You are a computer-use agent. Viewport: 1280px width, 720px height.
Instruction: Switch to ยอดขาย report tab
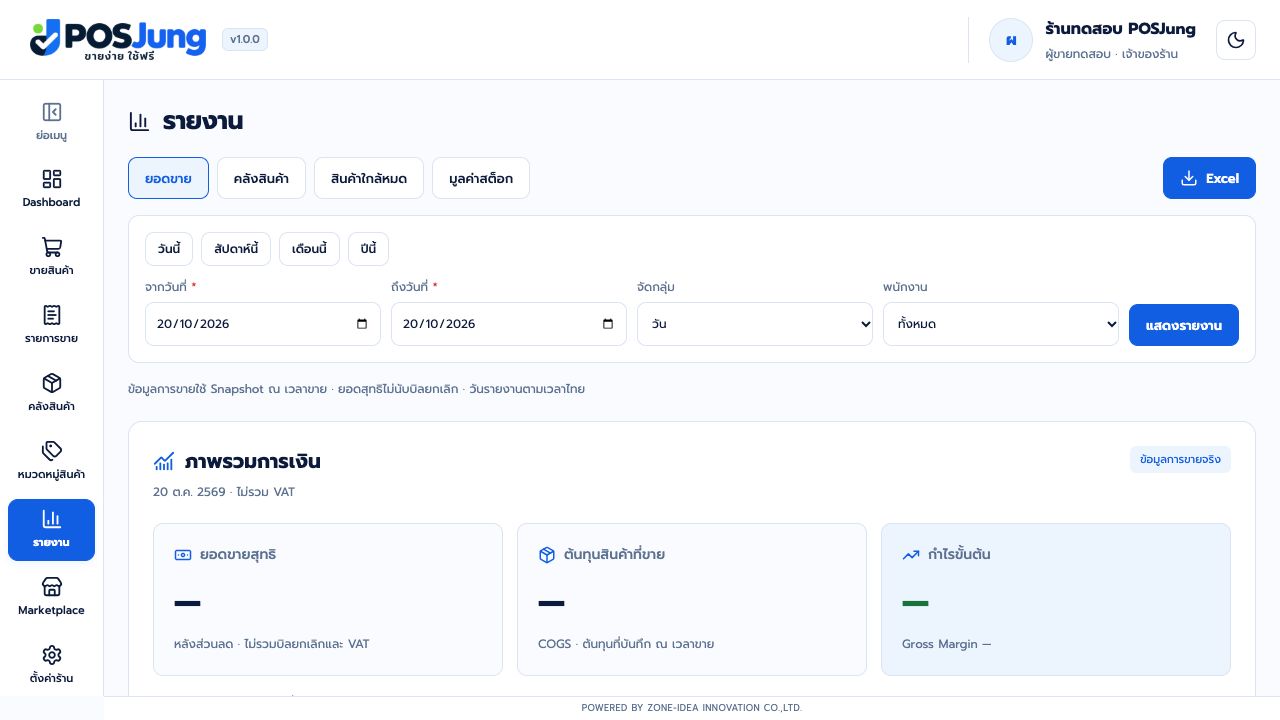coord(168,178)
